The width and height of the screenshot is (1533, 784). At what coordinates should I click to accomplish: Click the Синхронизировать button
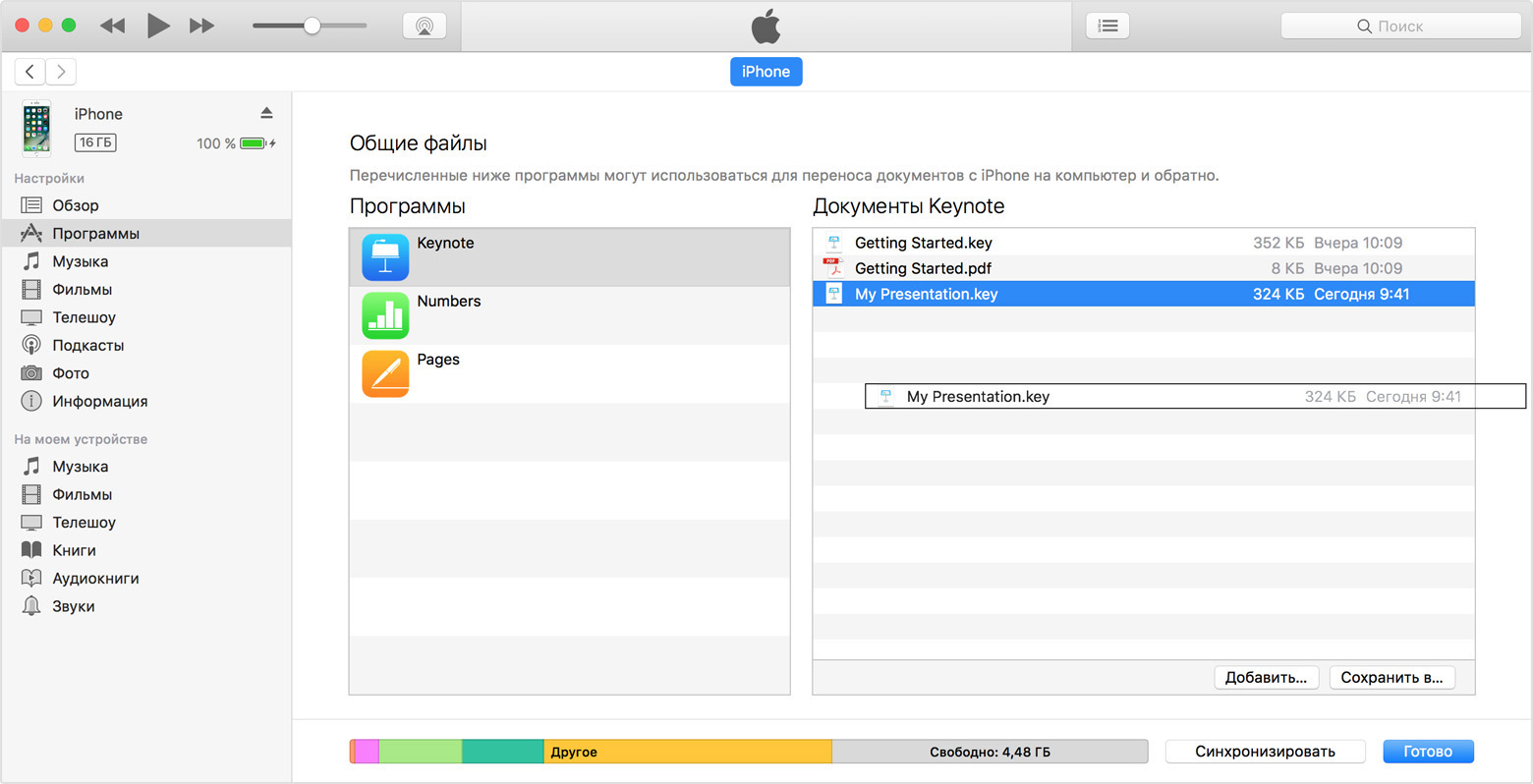tap(1265, 752)
